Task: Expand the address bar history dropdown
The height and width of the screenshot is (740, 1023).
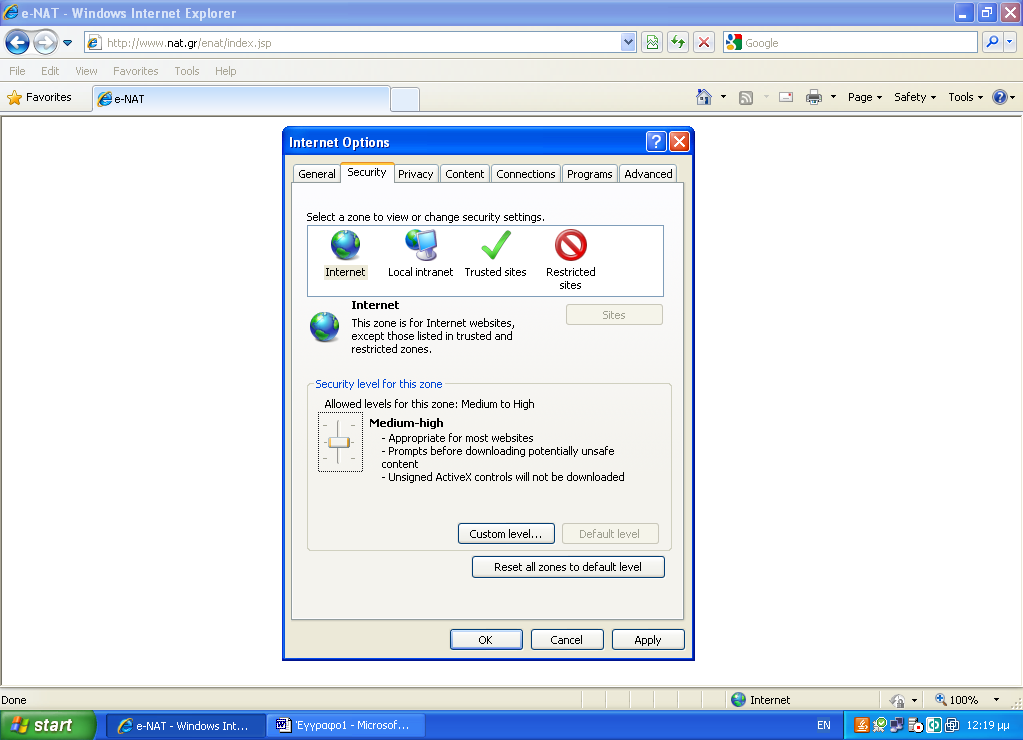Action: tap(628, 43)
